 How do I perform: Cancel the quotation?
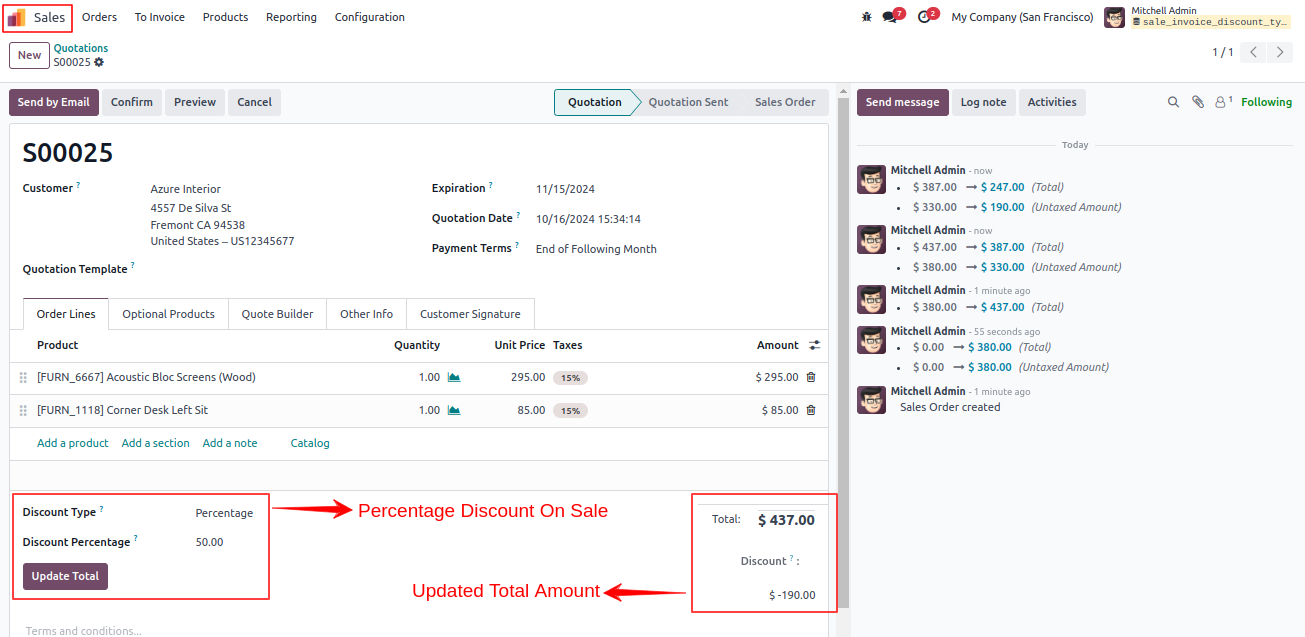click(254, 102)
